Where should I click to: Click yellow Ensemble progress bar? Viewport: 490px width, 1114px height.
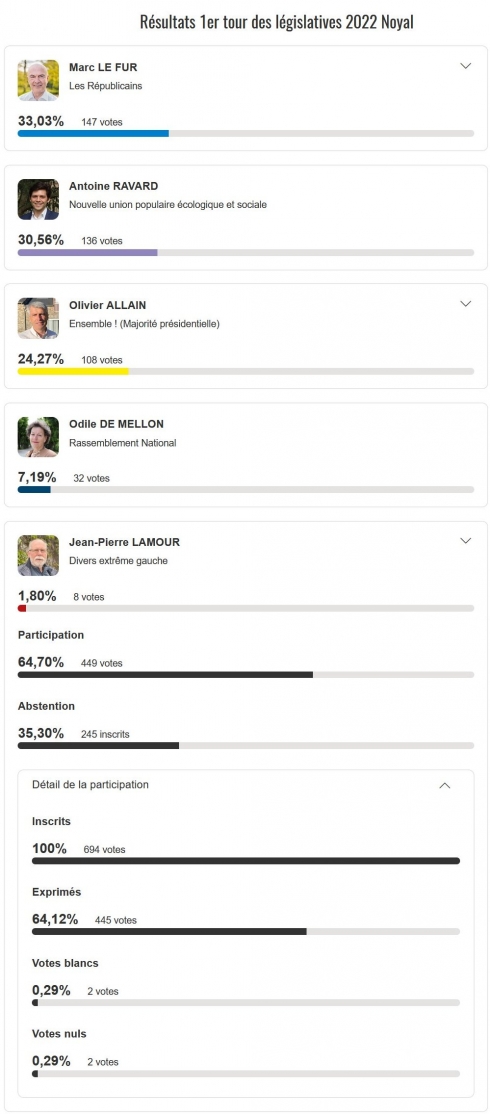(246, 372)
